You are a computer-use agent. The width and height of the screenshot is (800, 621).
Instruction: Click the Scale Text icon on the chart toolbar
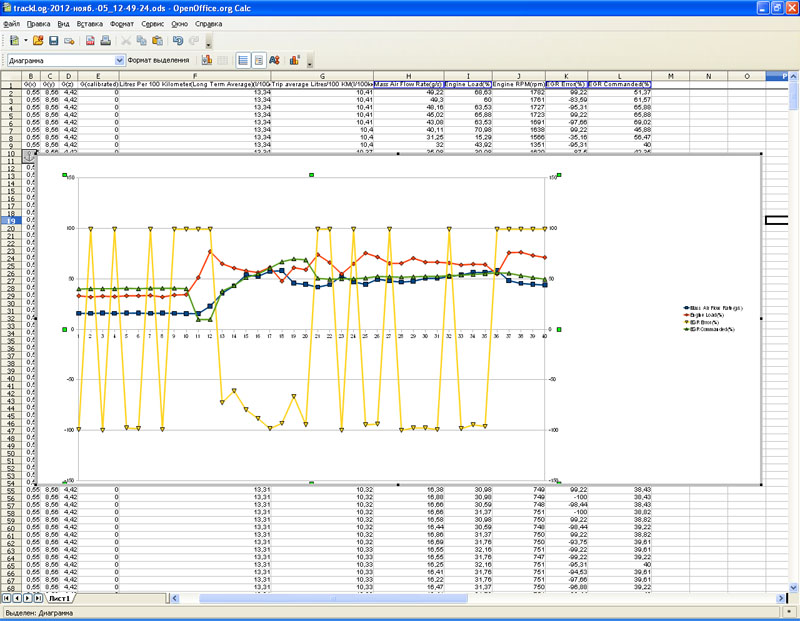coord(274,60)
